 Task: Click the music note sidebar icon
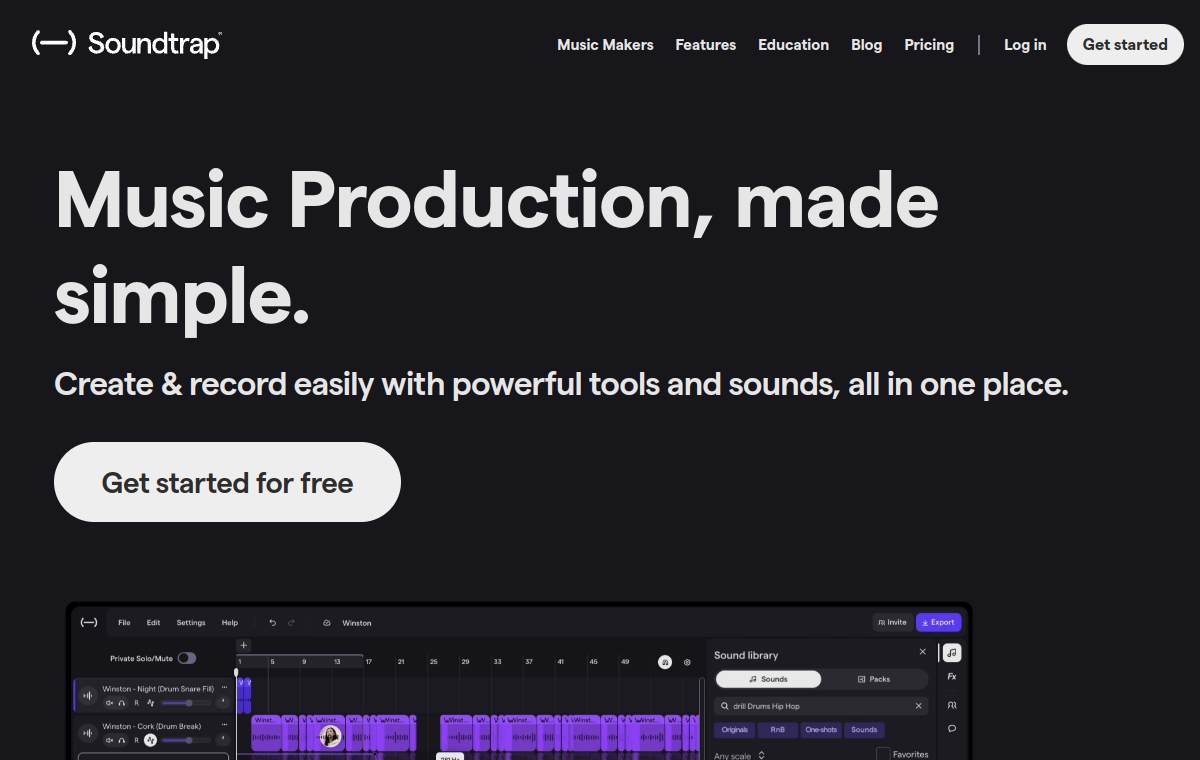tap(952, 652)
